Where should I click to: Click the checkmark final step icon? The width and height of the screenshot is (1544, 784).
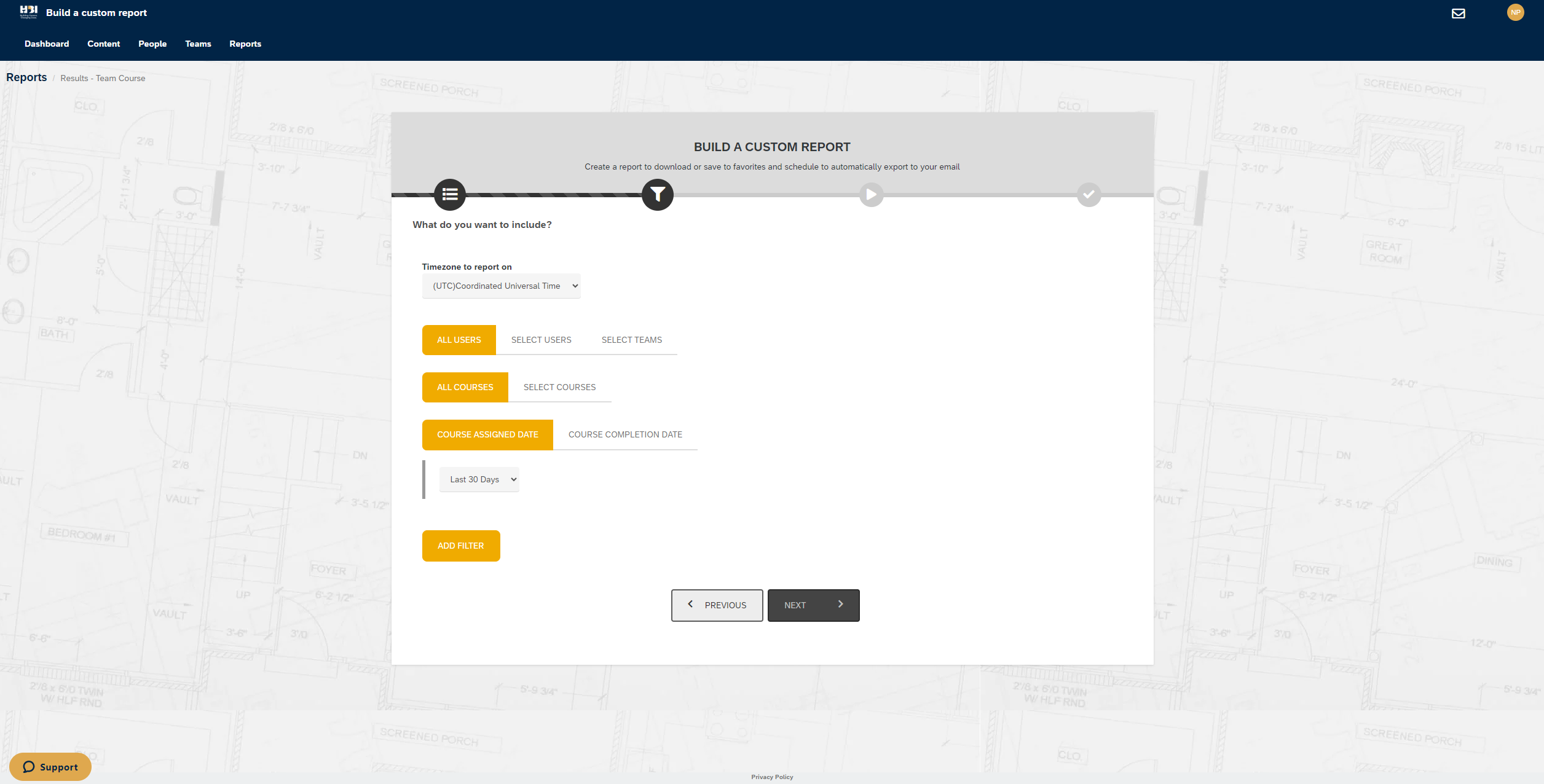[1088, 195]
